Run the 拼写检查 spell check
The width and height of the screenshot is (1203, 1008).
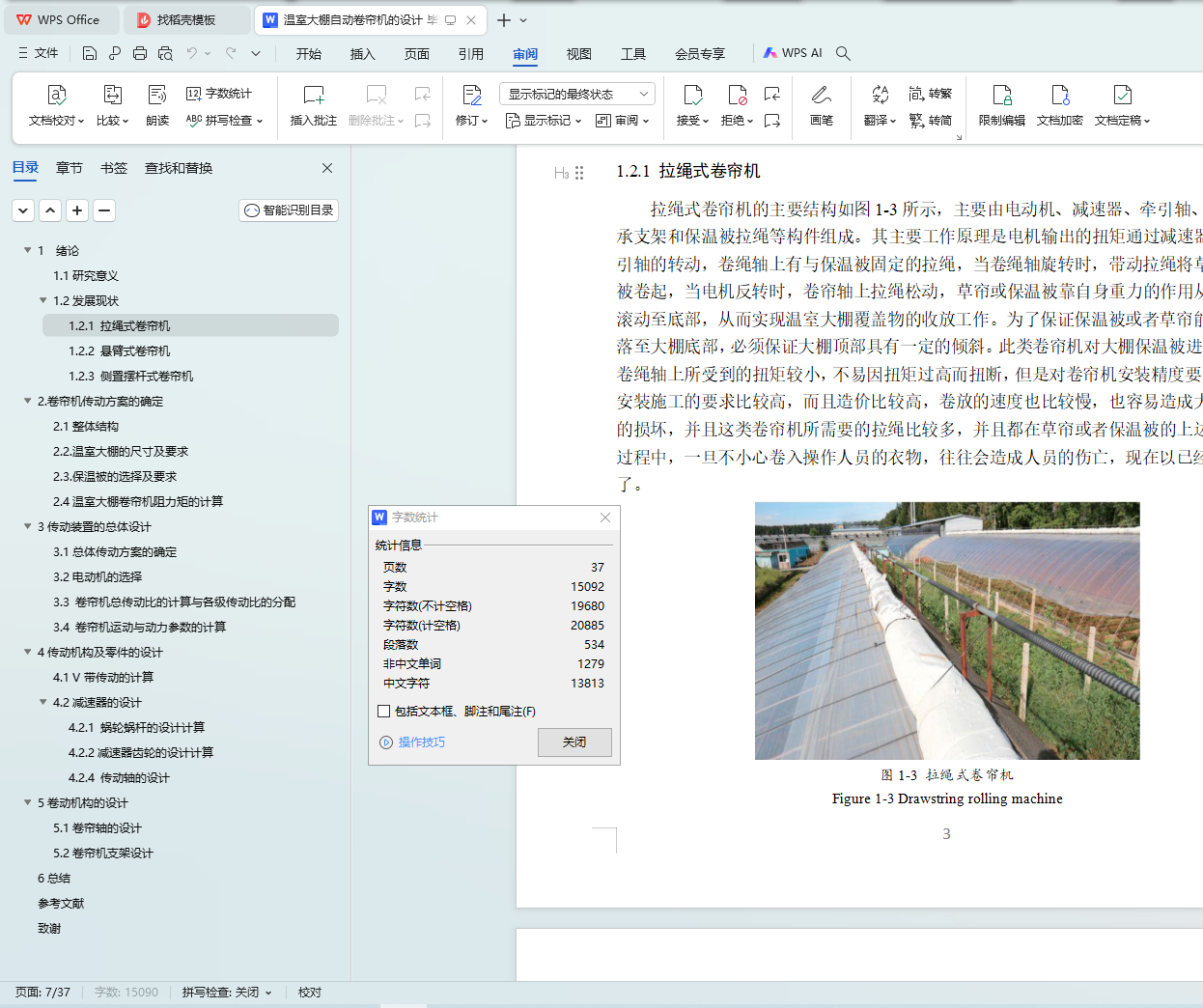224,121
